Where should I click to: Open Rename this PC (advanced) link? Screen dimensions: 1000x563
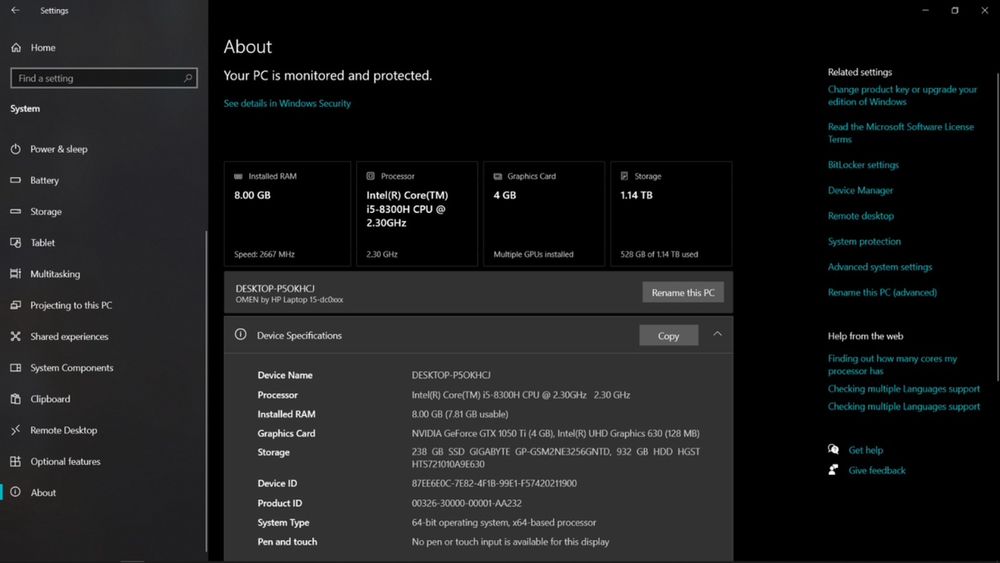tap(882, 292)
